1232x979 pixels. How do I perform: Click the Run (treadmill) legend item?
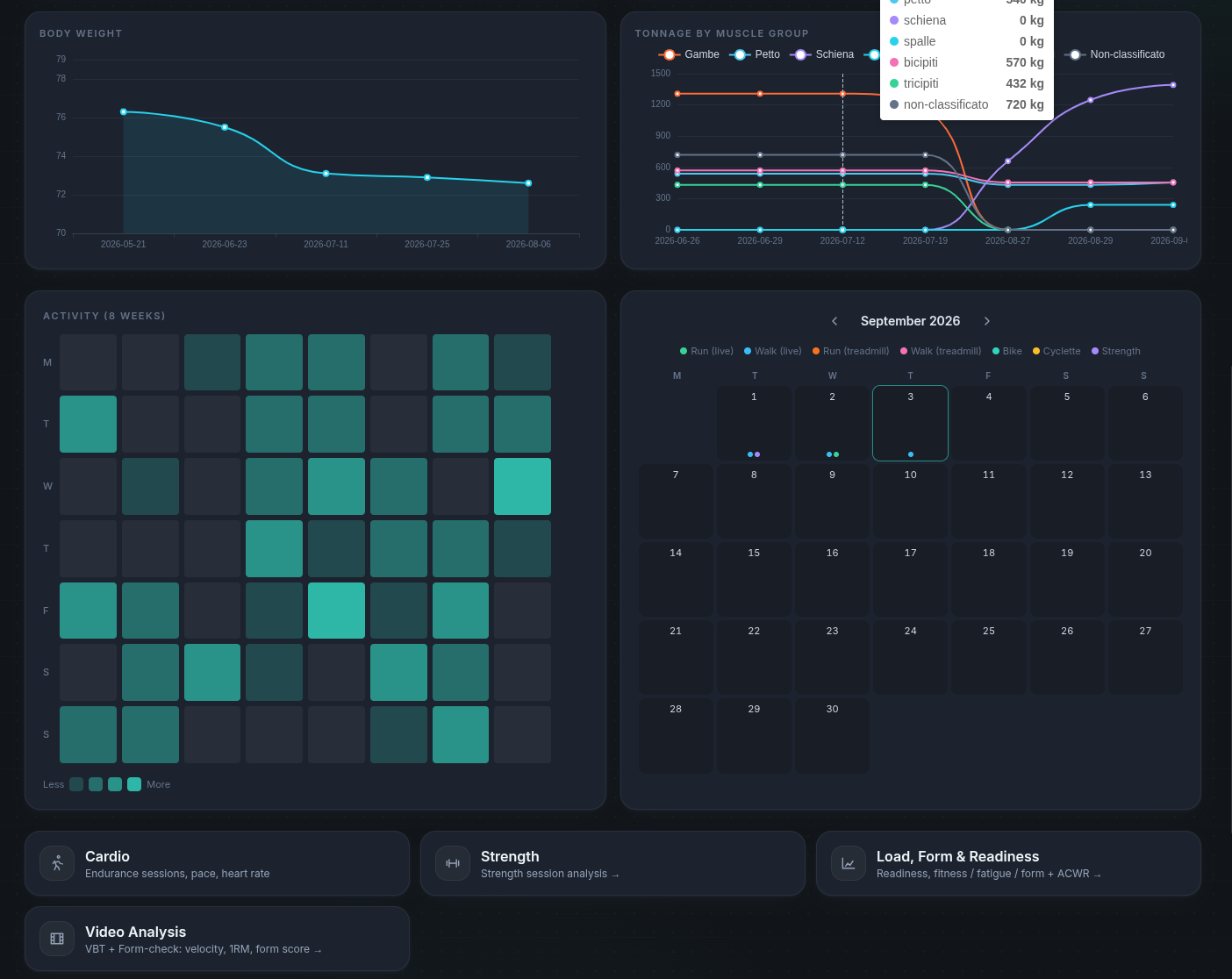[x=850, y=351]
